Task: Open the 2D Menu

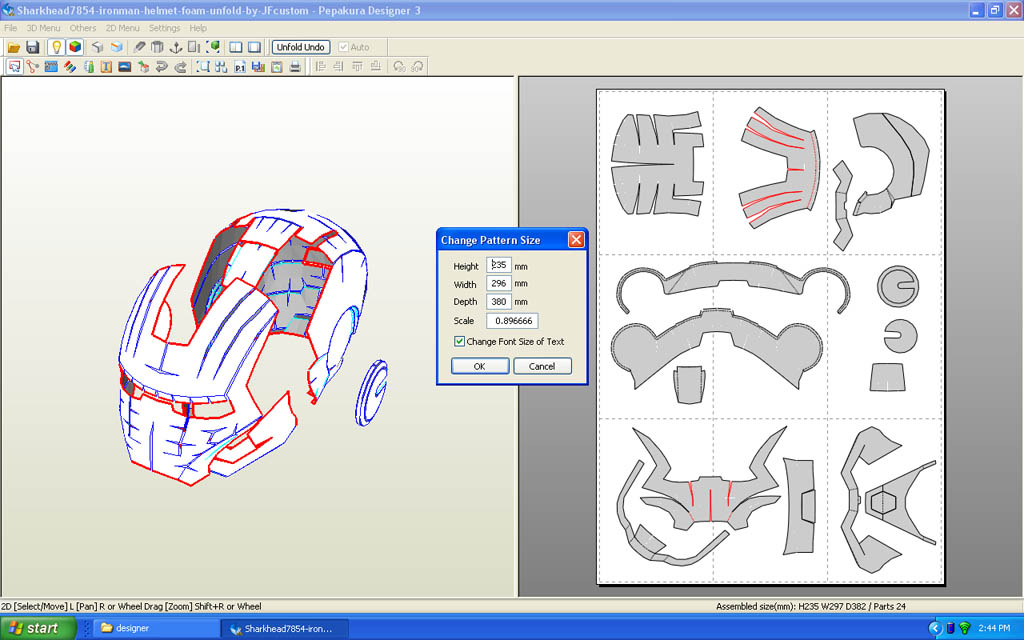Action: (x=123, y=28)
